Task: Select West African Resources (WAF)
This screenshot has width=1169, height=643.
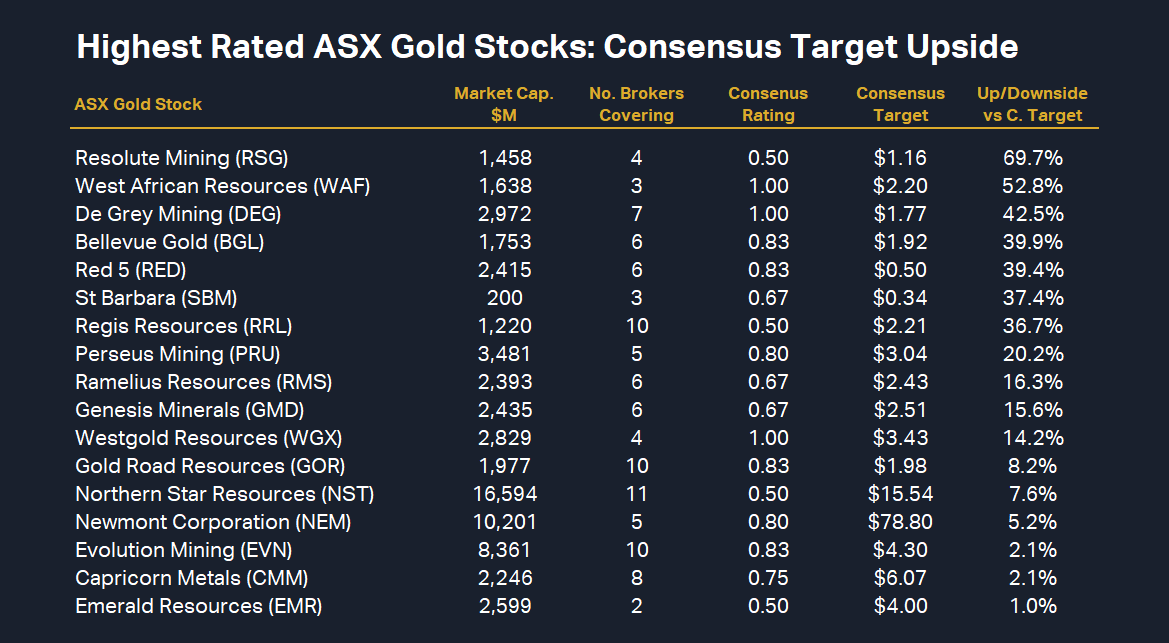Action: (x=205, y=186)
